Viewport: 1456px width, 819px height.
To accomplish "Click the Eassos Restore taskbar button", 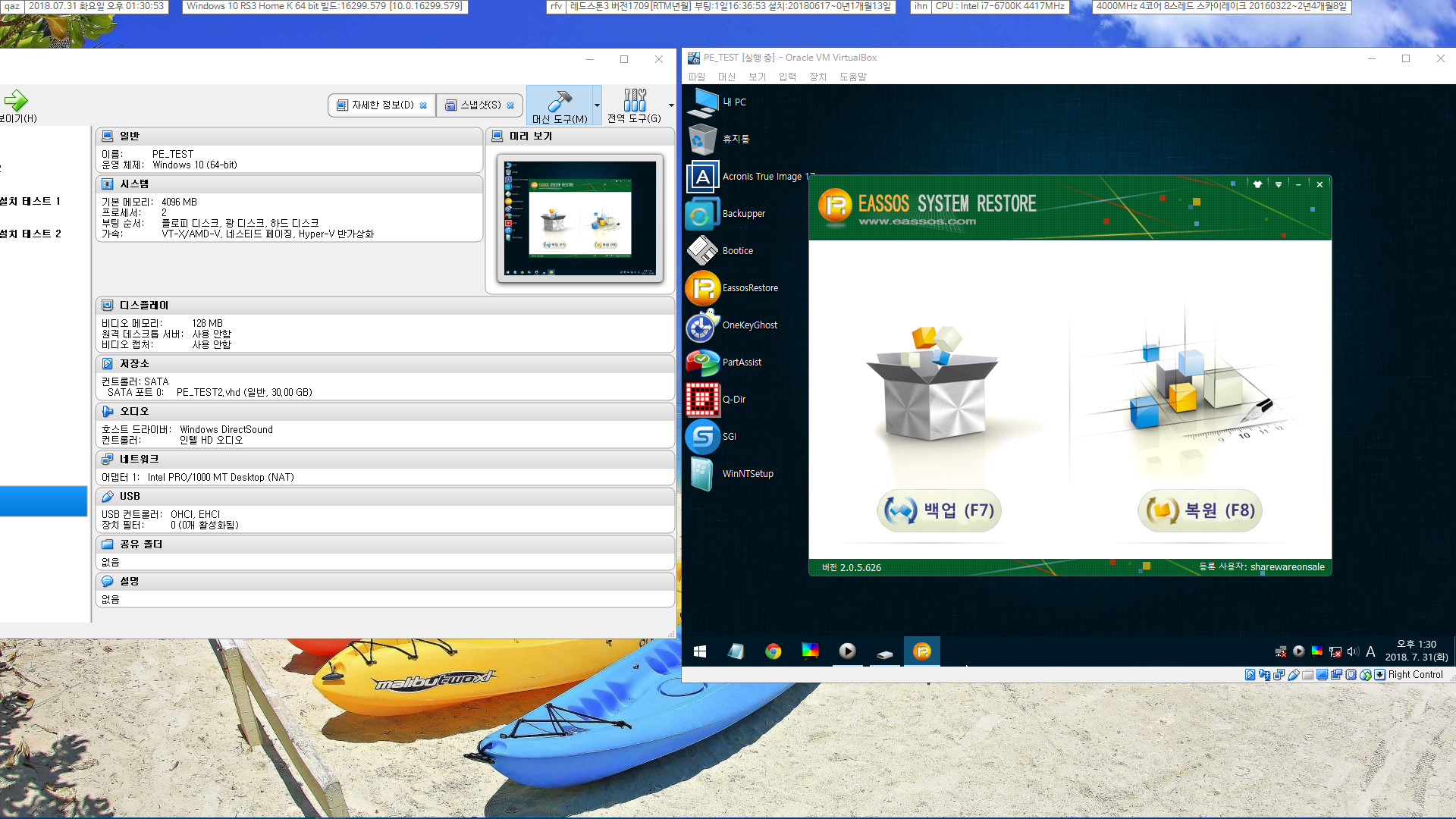I will (921, 651).
